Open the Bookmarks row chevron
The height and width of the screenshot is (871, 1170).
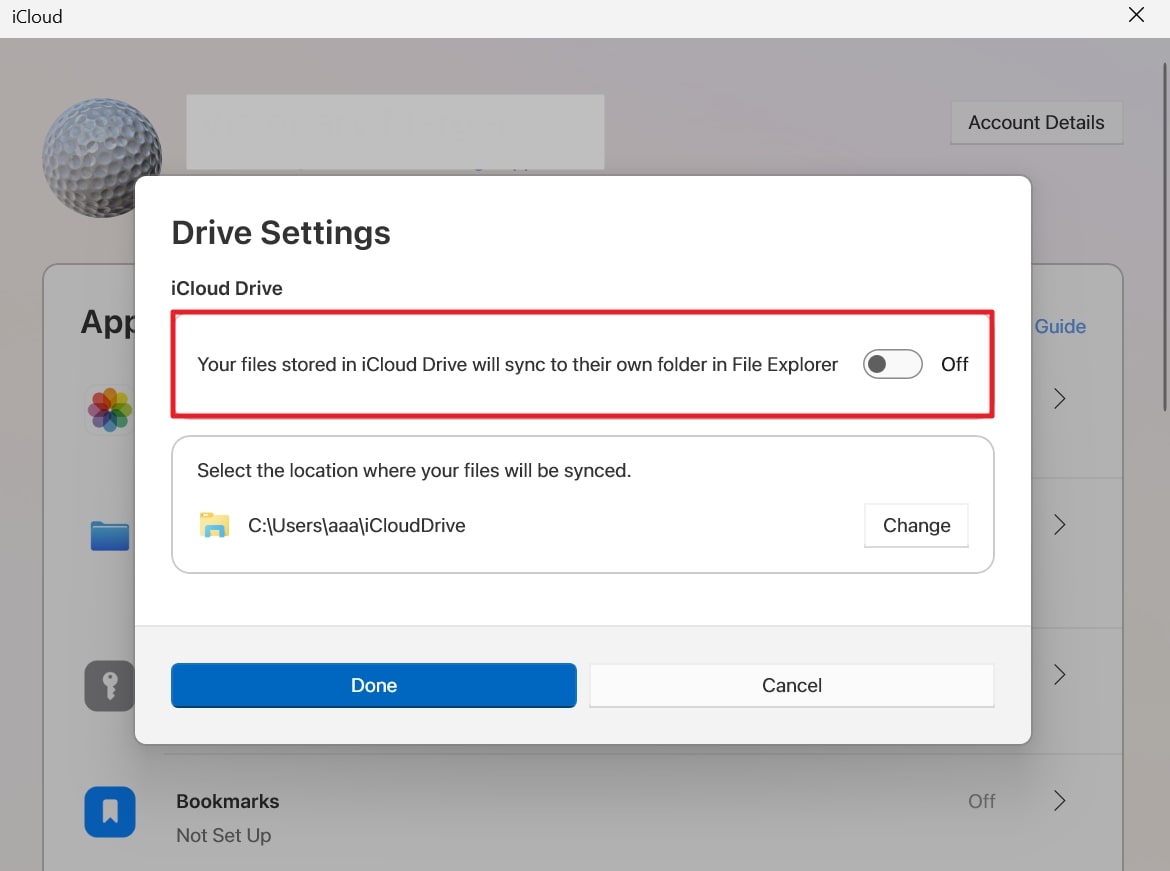coord(1060,801)
